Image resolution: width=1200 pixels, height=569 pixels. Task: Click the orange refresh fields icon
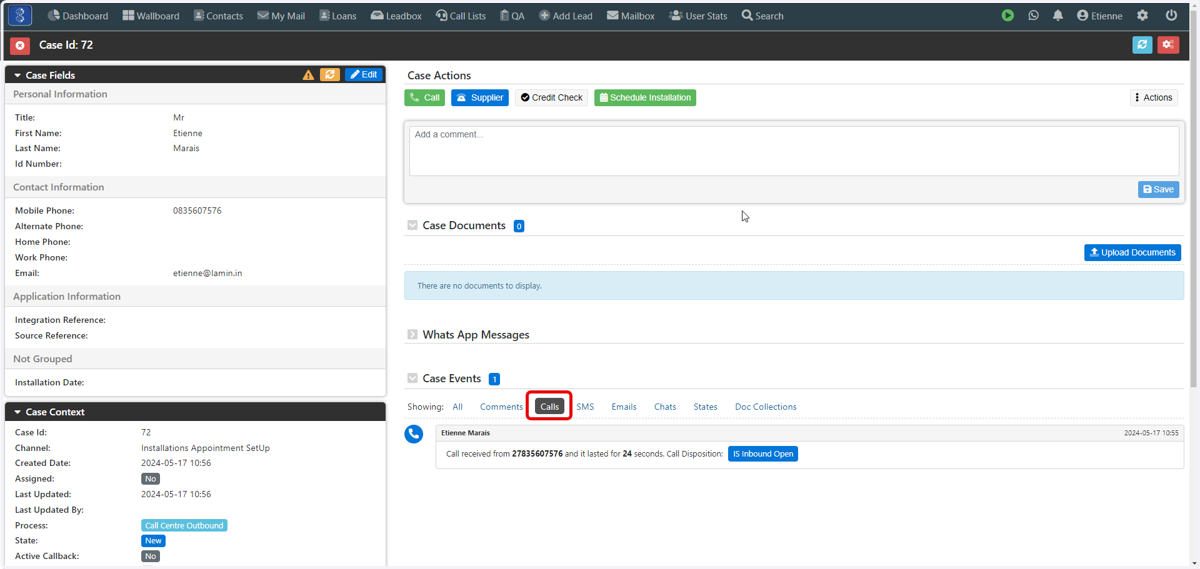(330, 75)
